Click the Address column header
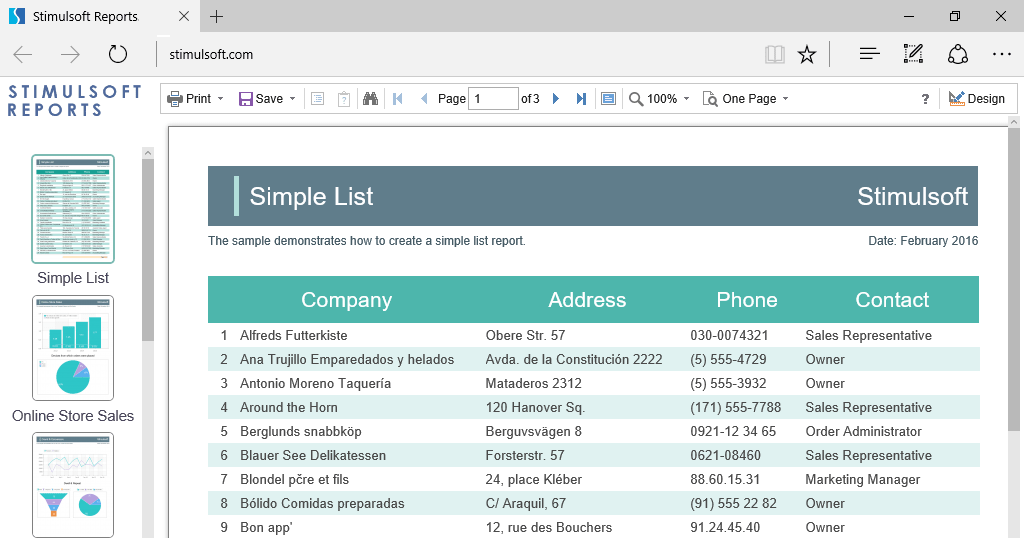 click(587, 300)
